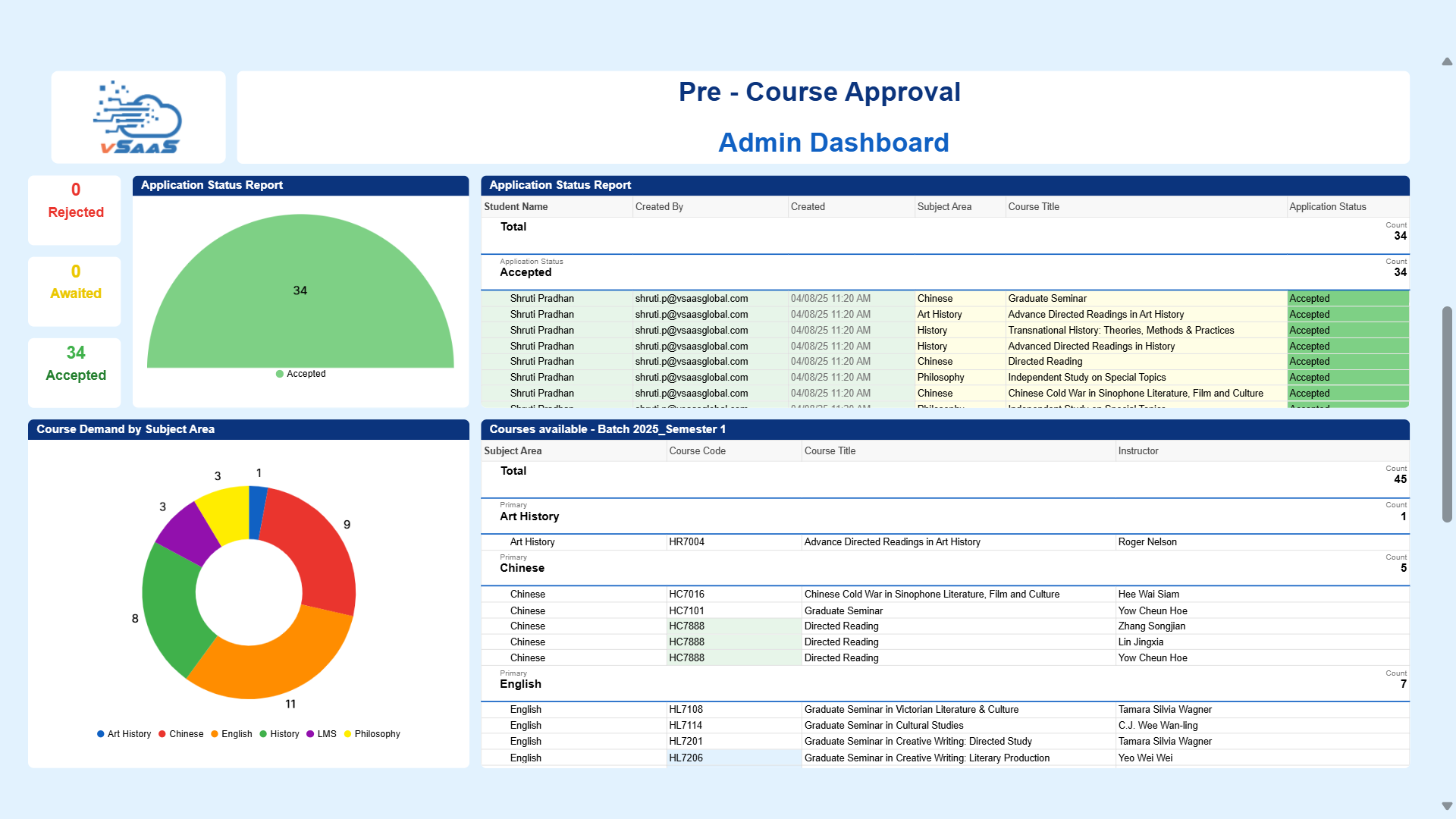Viewport: 1456px width, 819px height.
Task: Collapse the Accepted application status group
Action: point(526,272)
